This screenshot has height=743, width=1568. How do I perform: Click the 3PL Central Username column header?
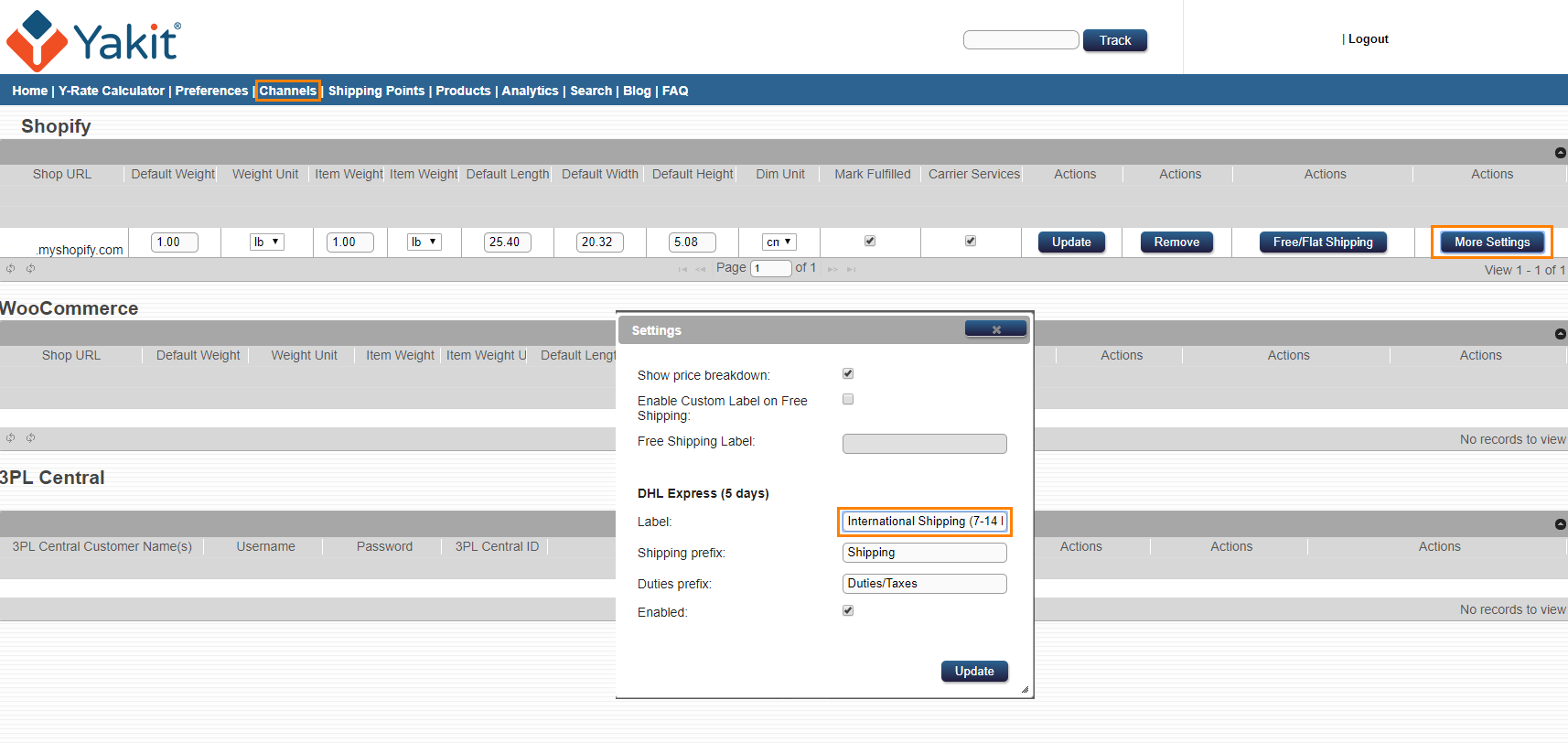tap(265, 546)
